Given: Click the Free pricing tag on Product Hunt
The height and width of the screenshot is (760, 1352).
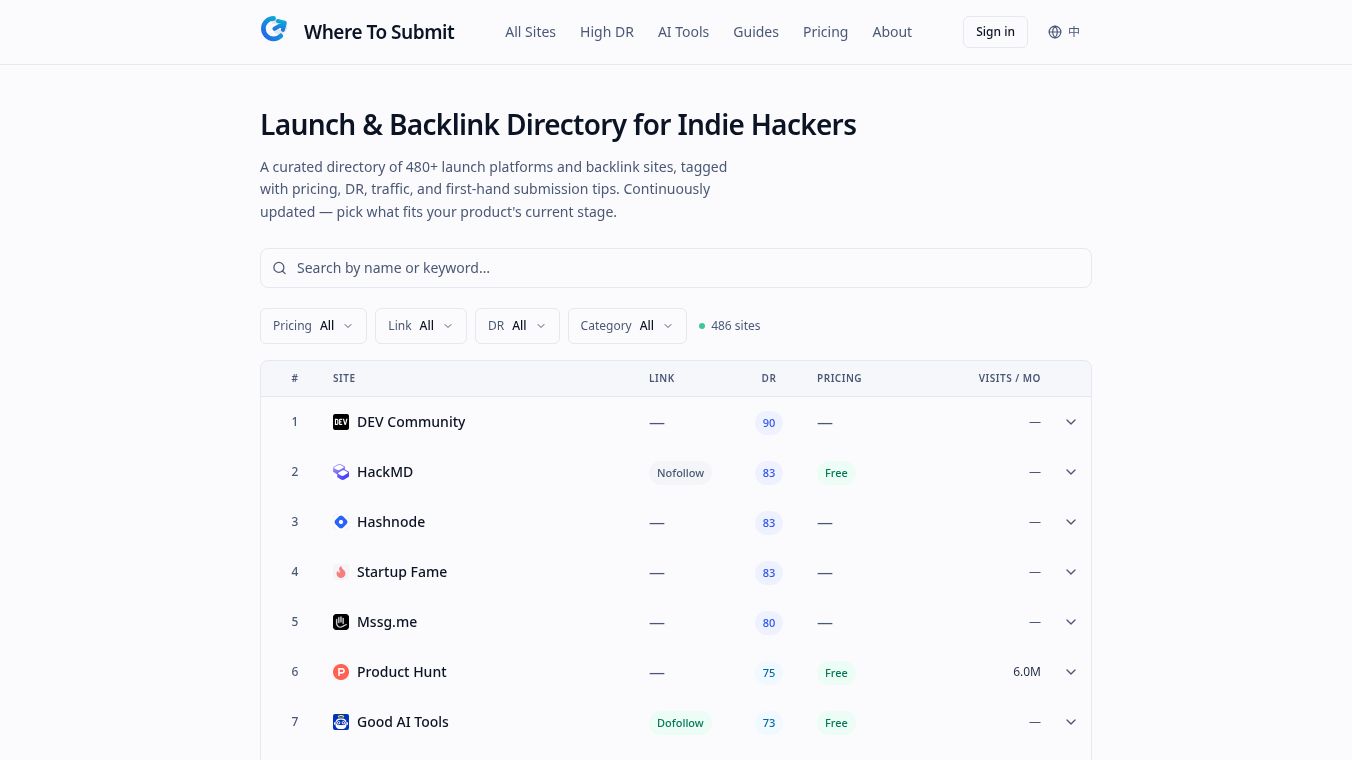Looking at the screenshot, I should [836, 673].
